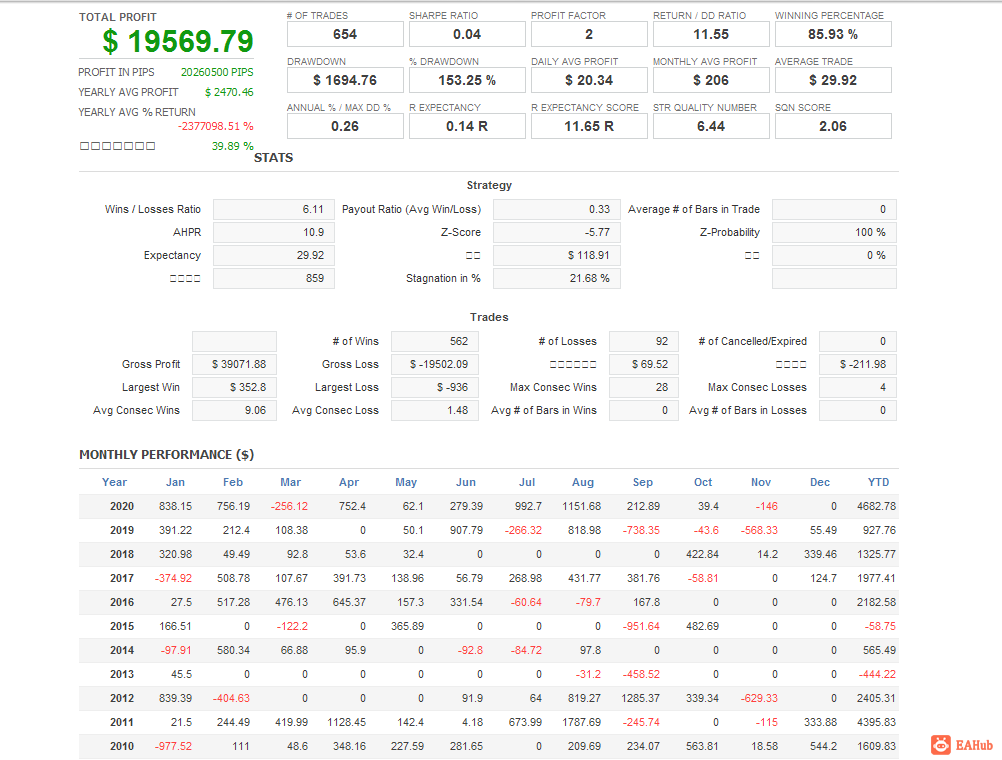Click the # of Trades value 654
The image size is (1002, 760).
[x=345, y=35]
